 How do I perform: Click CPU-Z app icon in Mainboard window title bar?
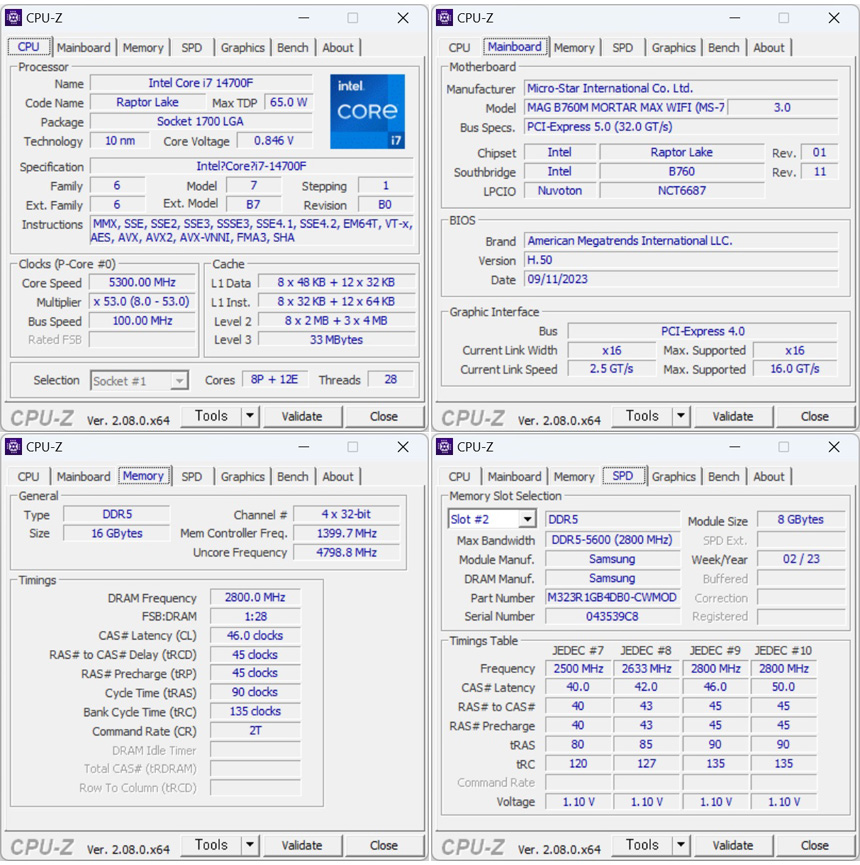click(x=444, y=18)
